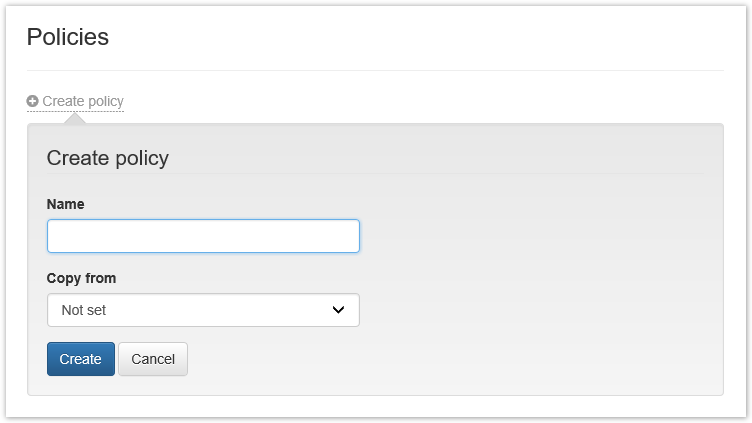Click the divider line below Policies heading
The height and width of the screenshot is (423, 752).
click(375, 70)
